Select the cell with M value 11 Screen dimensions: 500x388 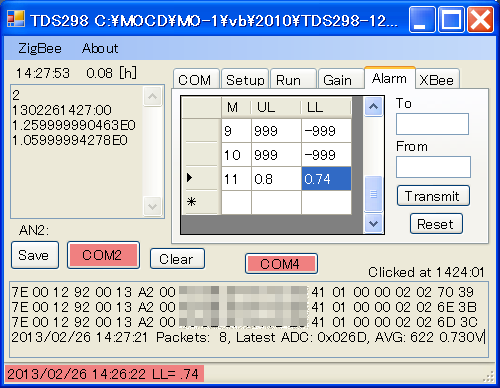236,179
